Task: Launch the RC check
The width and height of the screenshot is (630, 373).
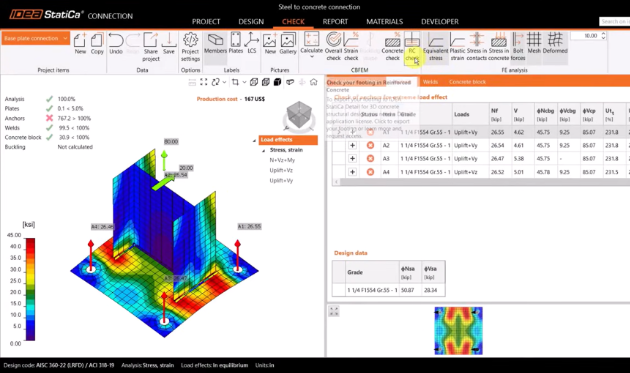Action: [x=412, y=47]
